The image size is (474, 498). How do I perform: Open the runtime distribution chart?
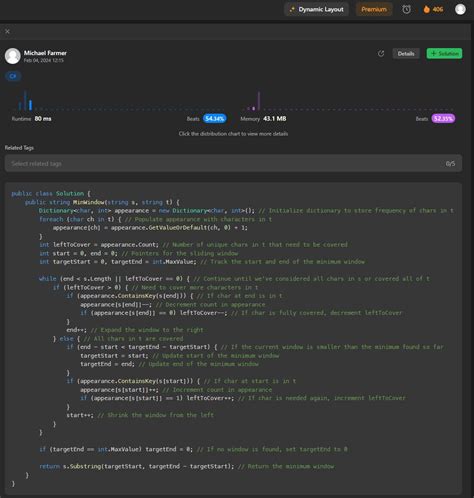coord(120,100)
